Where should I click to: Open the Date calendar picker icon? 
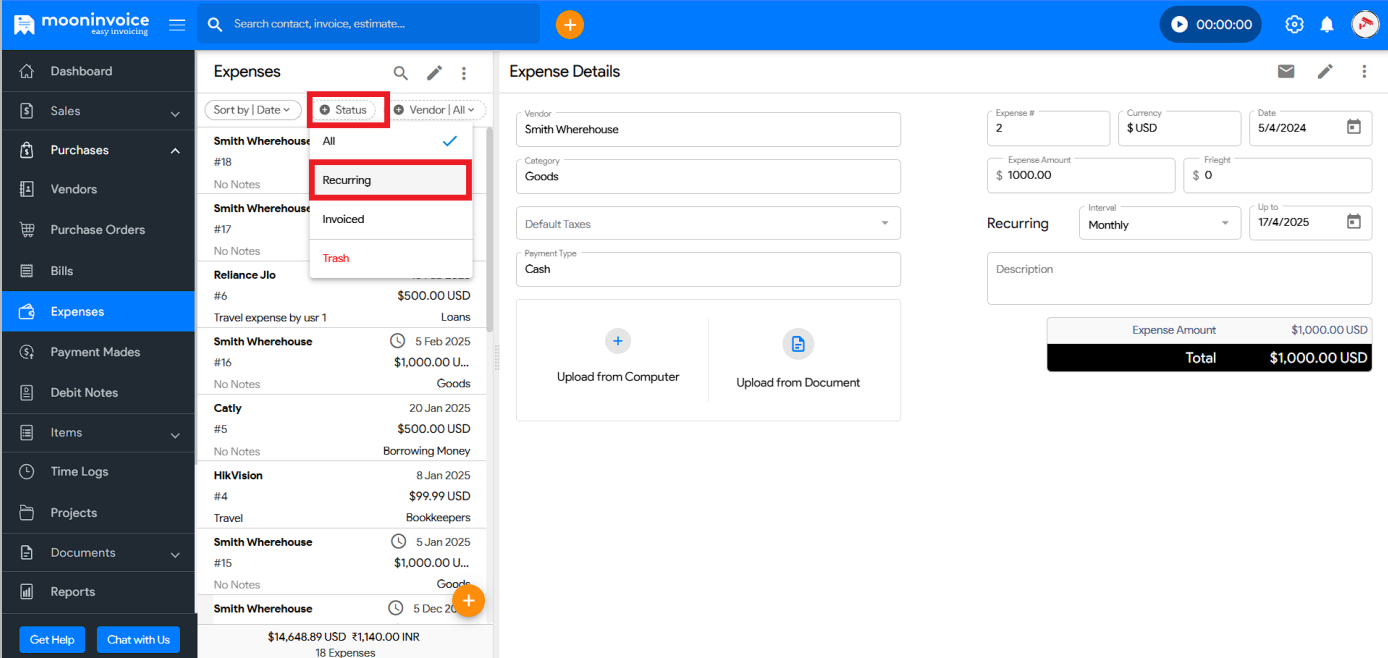pyautogui.click(x=1354, y=127)
